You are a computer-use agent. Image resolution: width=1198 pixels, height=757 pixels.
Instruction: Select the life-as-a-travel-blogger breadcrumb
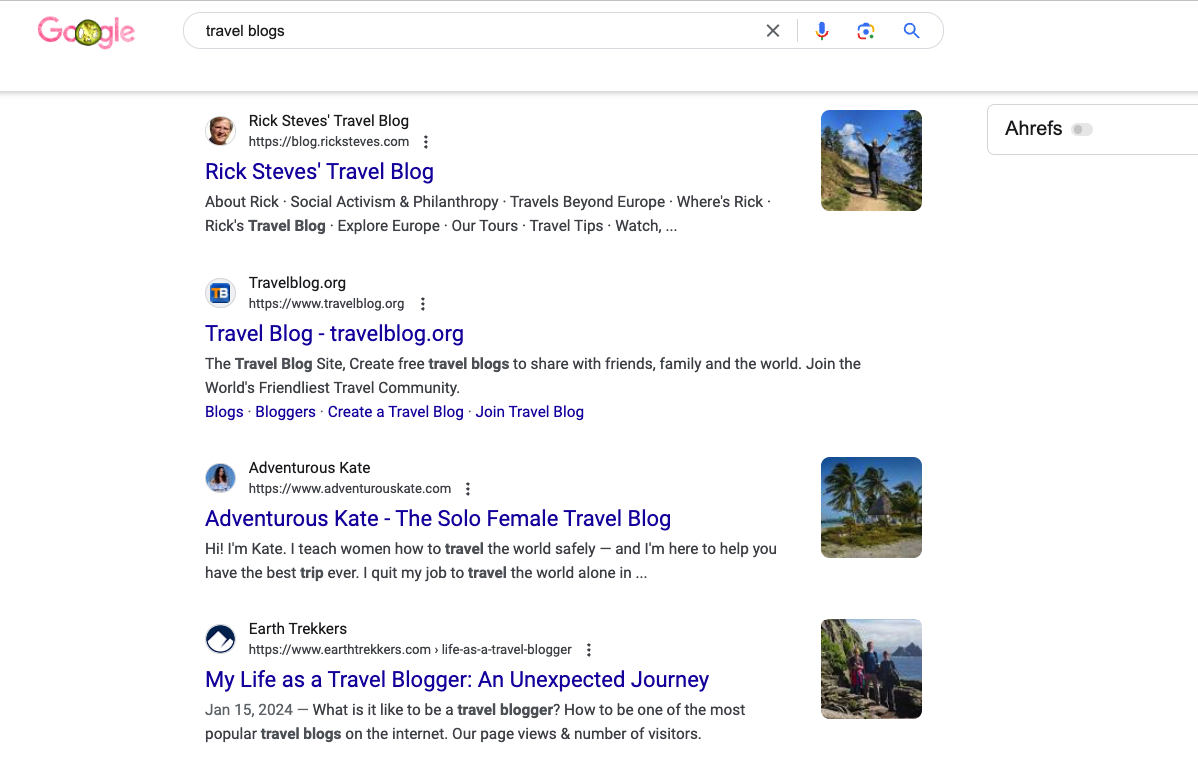pyautogui.click(x=507, y=649)
